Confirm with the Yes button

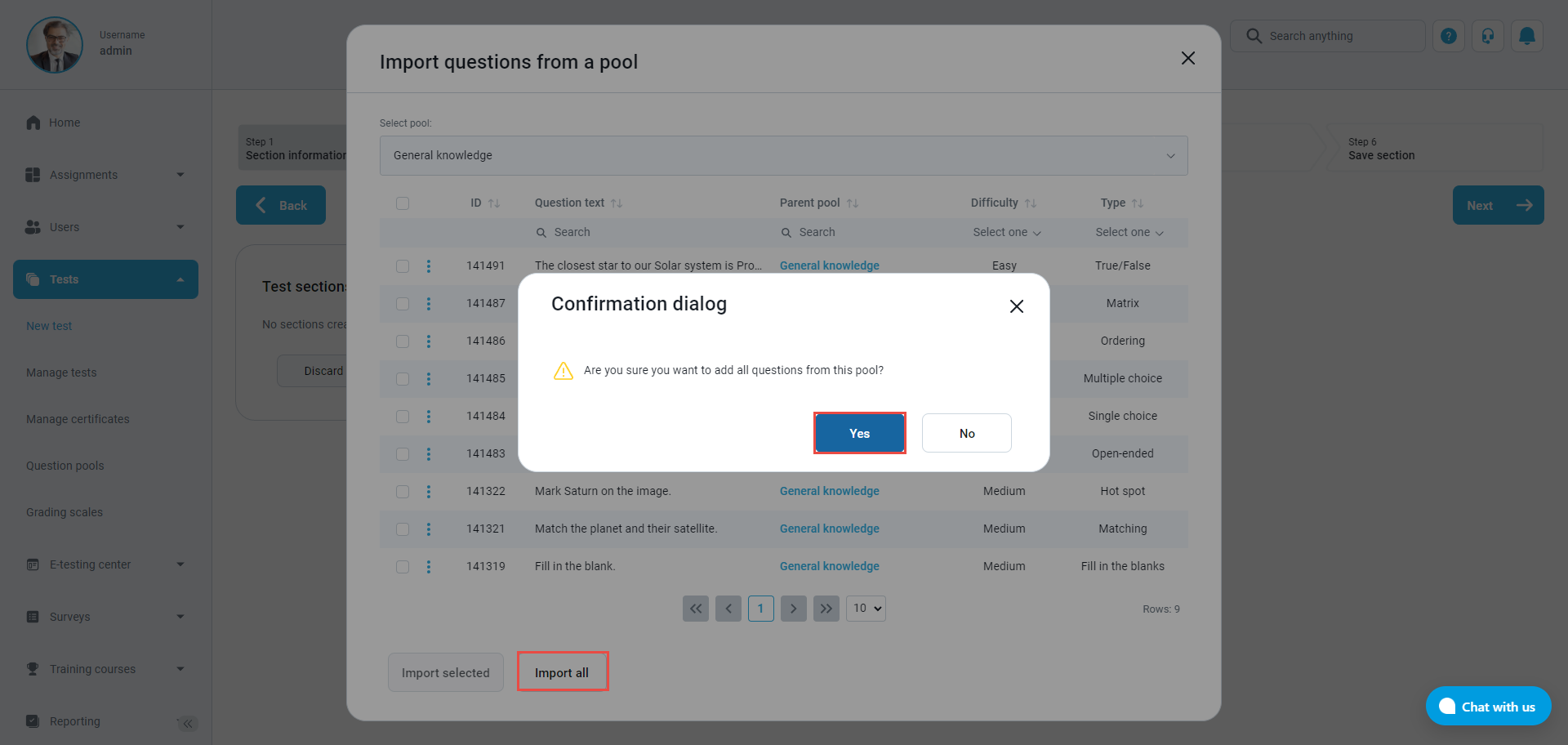[x=859, y=433]
